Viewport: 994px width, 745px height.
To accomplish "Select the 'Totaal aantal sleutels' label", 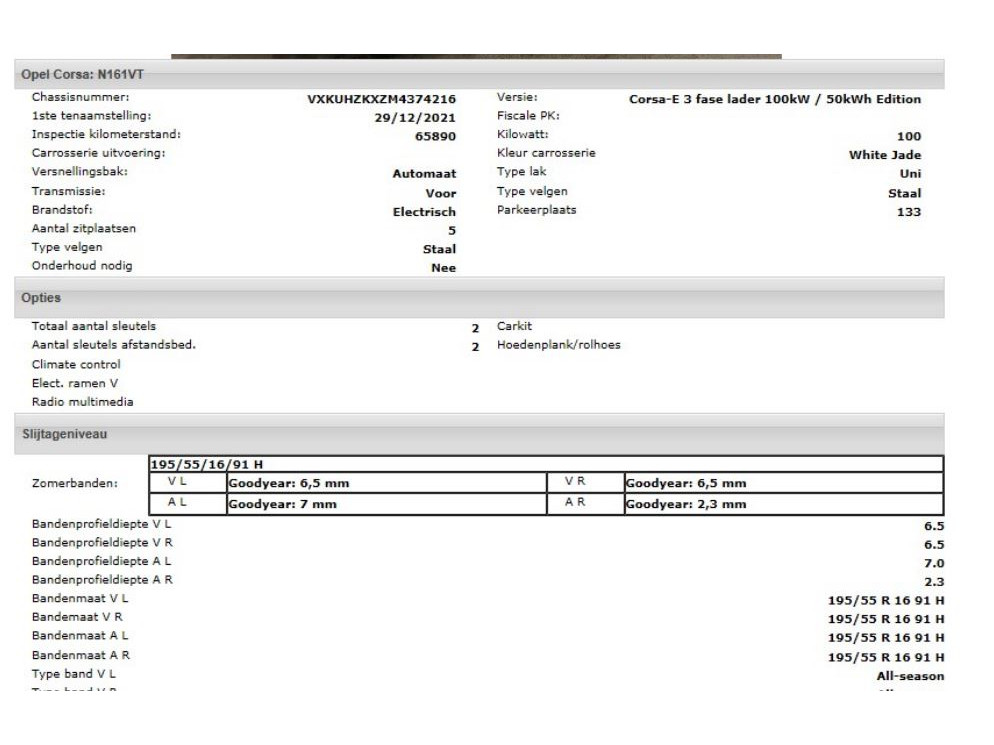I will (94, 326).
